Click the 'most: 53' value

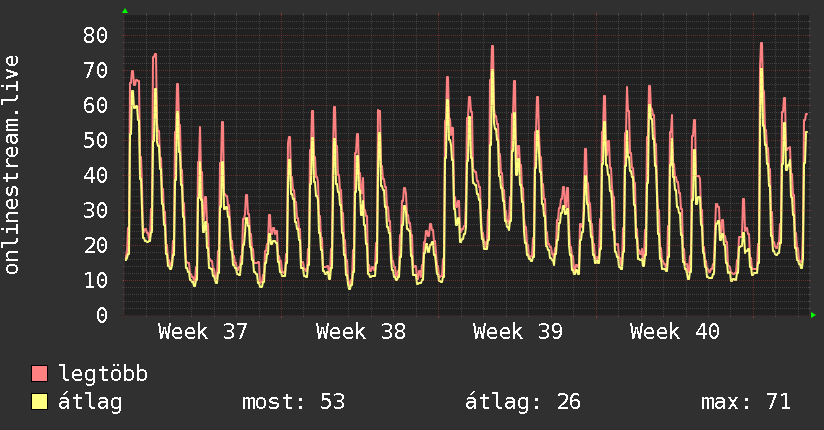pos(293,402)
